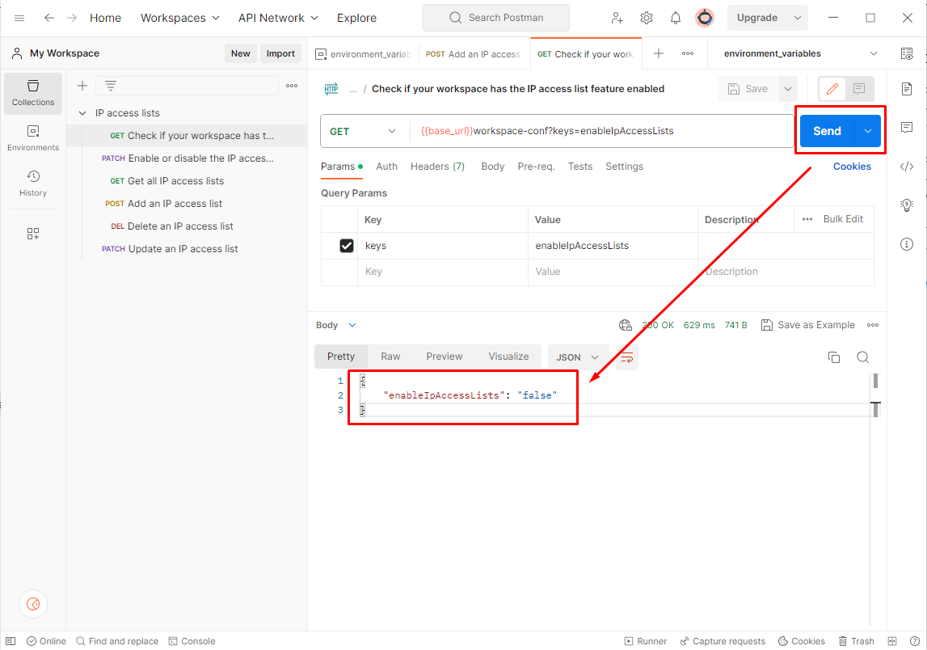Click the code snippet icon in right sidebar

[x=906, y=167]
